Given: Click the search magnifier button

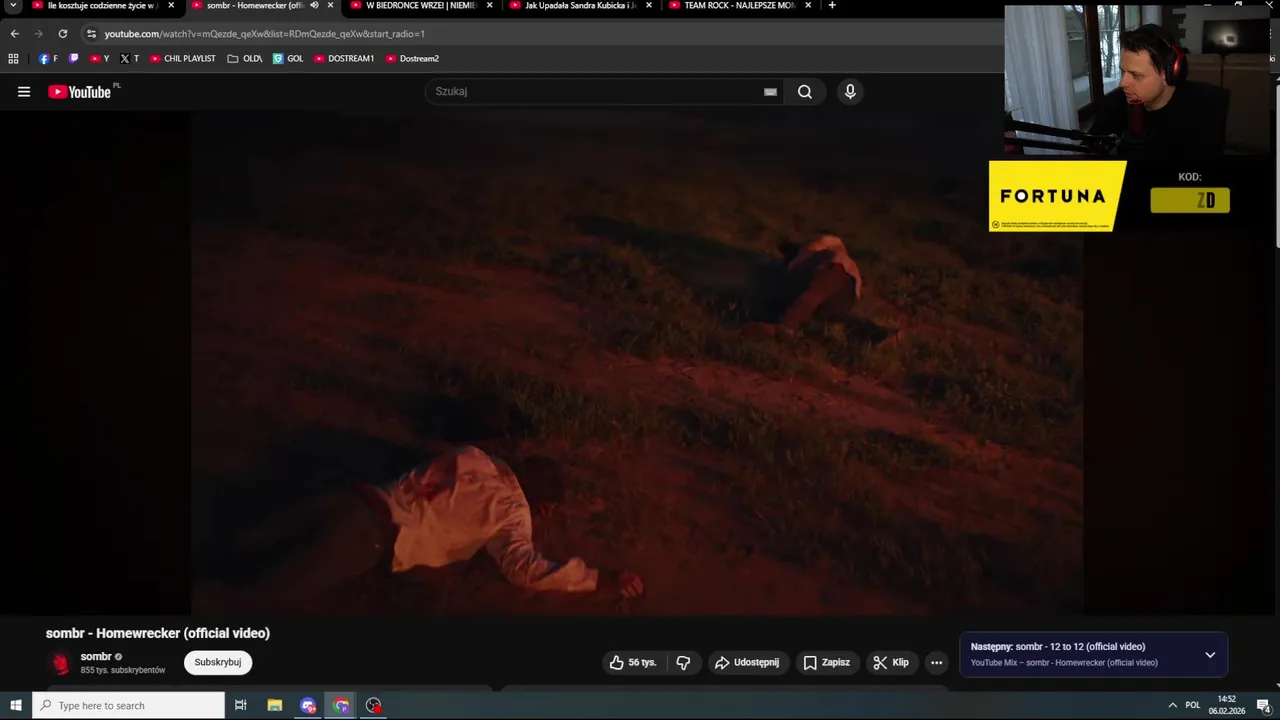Looking at the screenshot, I should [805, 92].
